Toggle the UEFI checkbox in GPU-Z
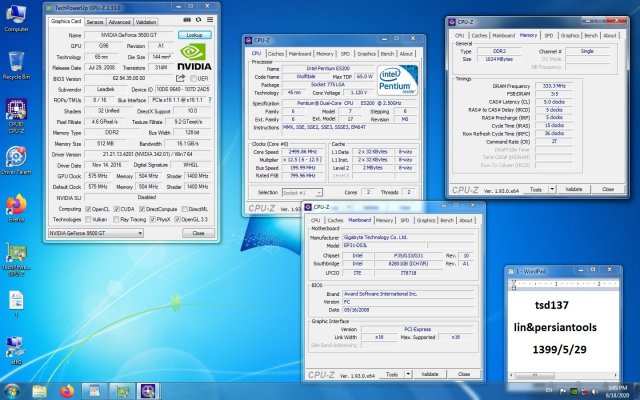 click(x=191, y=77)
